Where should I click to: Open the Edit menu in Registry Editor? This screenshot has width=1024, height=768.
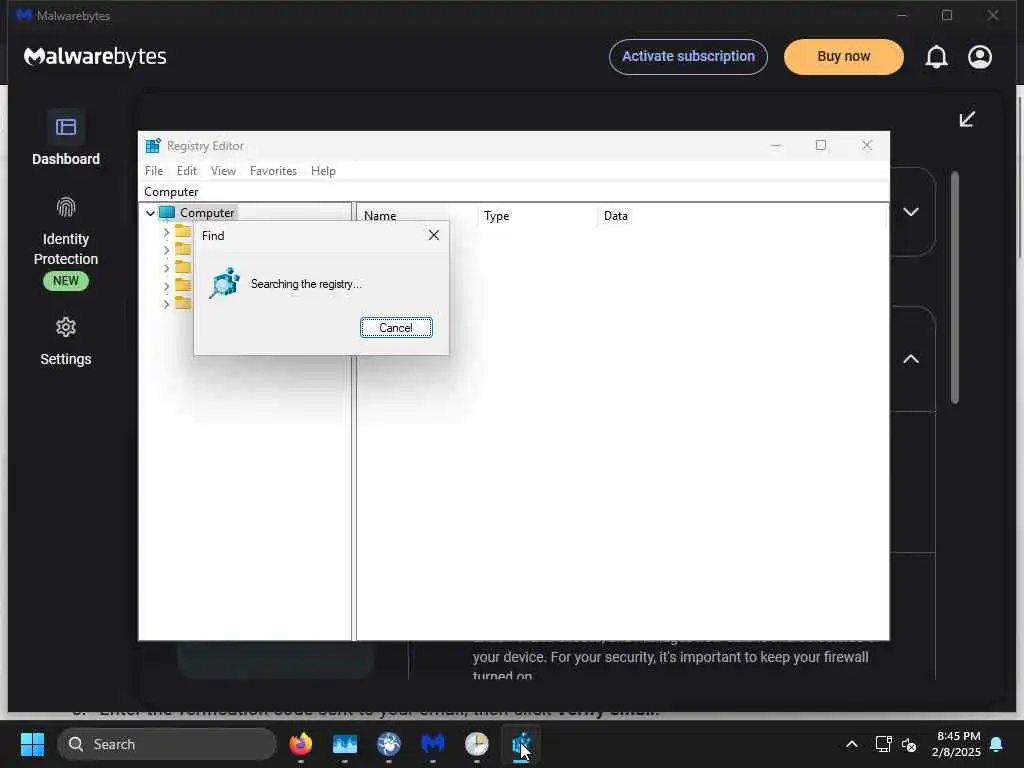(x=187, y=170)
